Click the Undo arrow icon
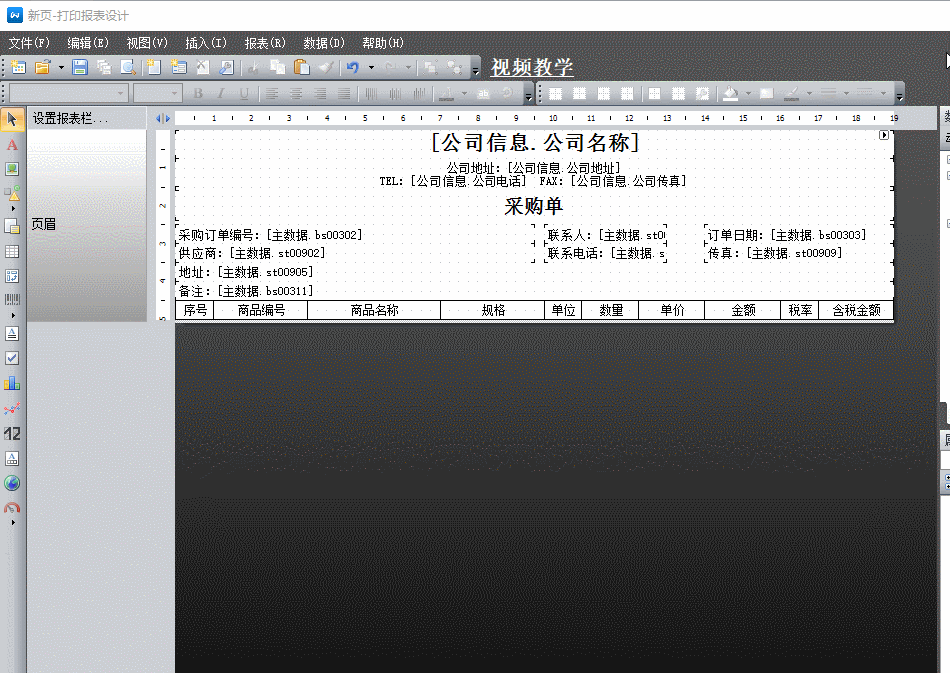 [x=353, y=67]
